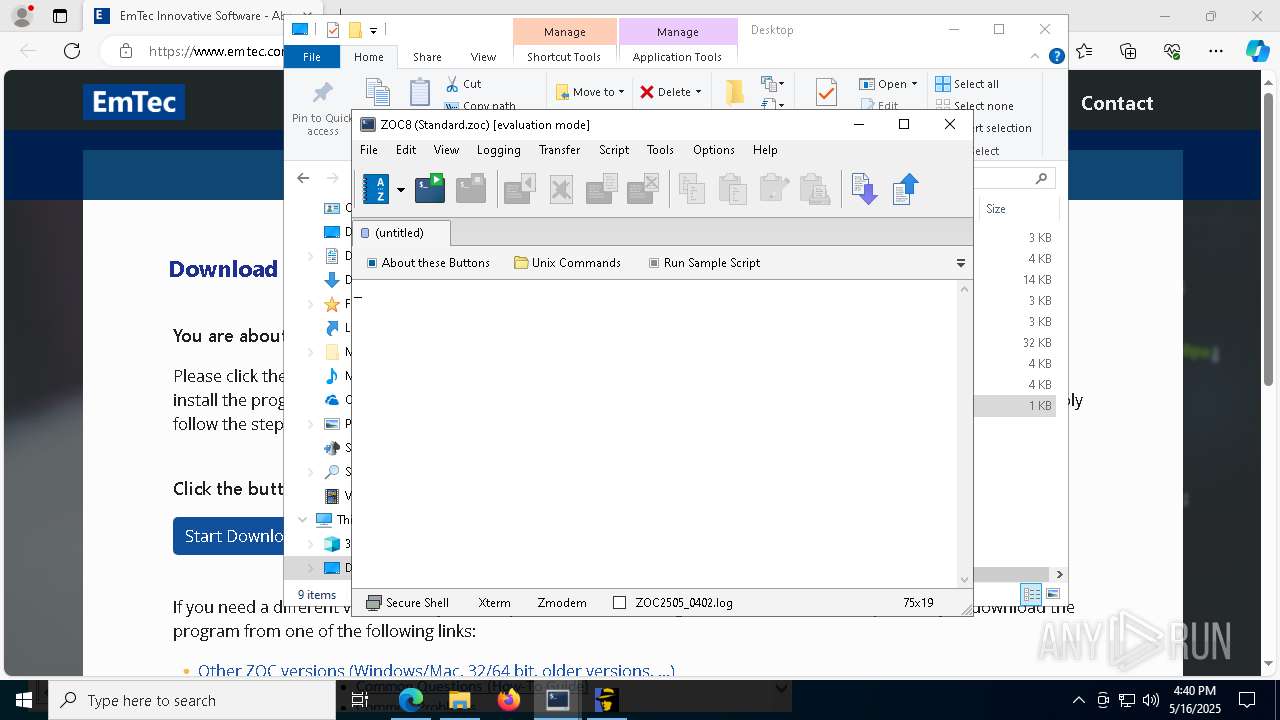1280x720 pixels.
Task: Click the Upload file icon with blue arrow
Action: point(905,188)
